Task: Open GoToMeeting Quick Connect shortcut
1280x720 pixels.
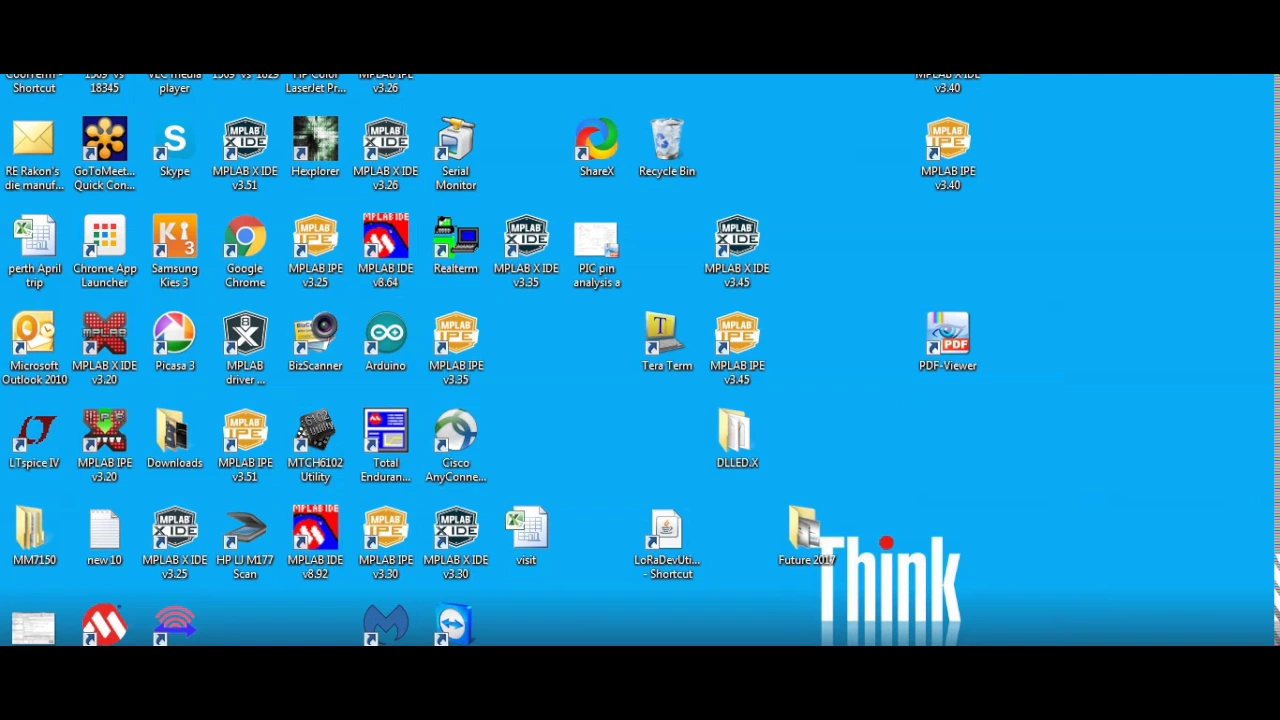Action: coord(104,155)
